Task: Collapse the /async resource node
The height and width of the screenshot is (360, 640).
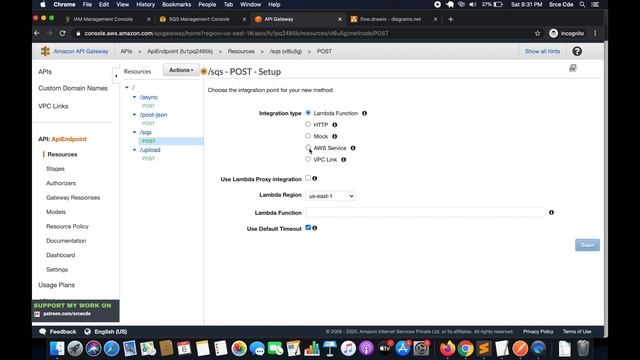Action: click(134, 97)
